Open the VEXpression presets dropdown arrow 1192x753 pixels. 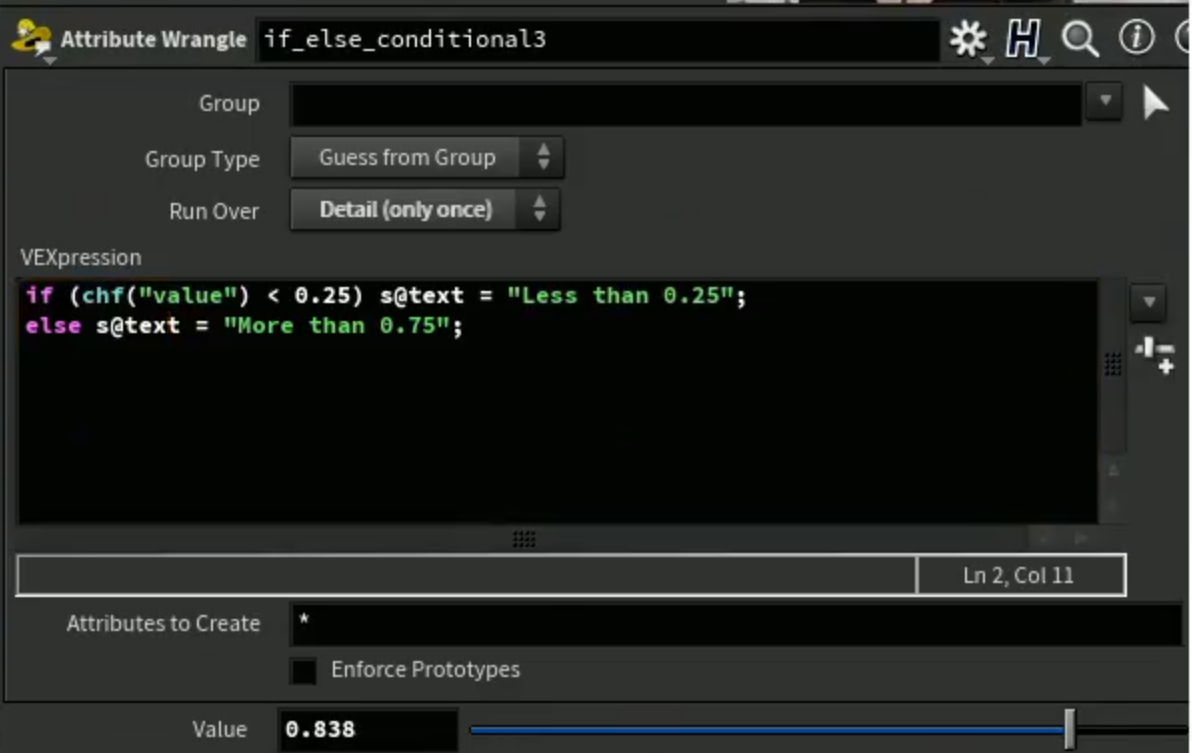[x=1148, y=302]
